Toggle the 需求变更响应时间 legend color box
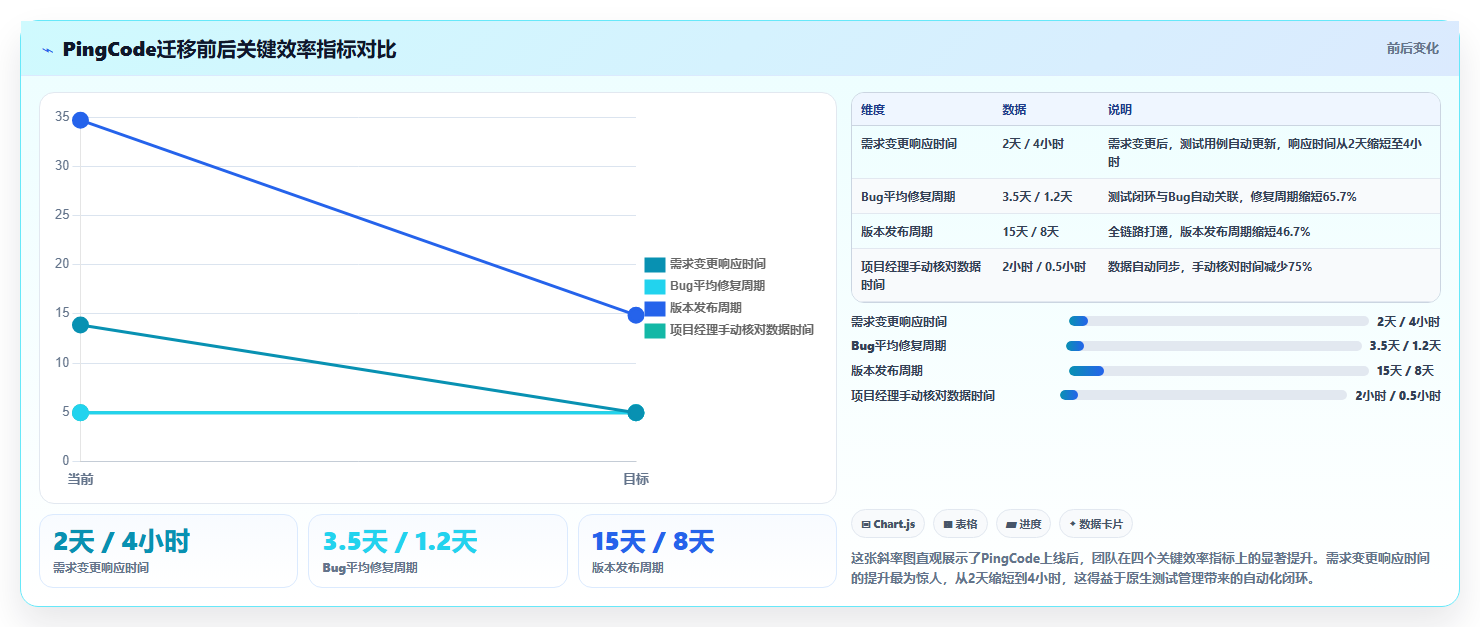Image resolution: width=1480 pixels, height=627 pixels. [x=655, y=264]
